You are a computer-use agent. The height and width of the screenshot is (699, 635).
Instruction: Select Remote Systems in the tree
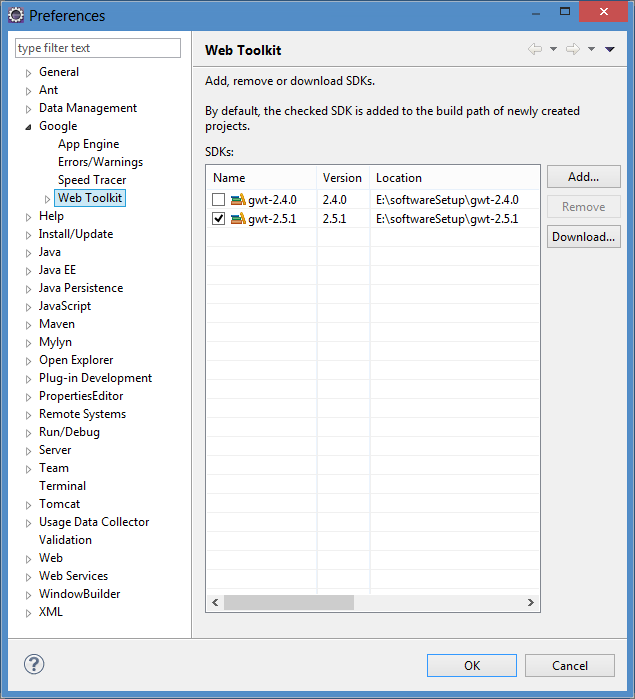tap(82, 414)
